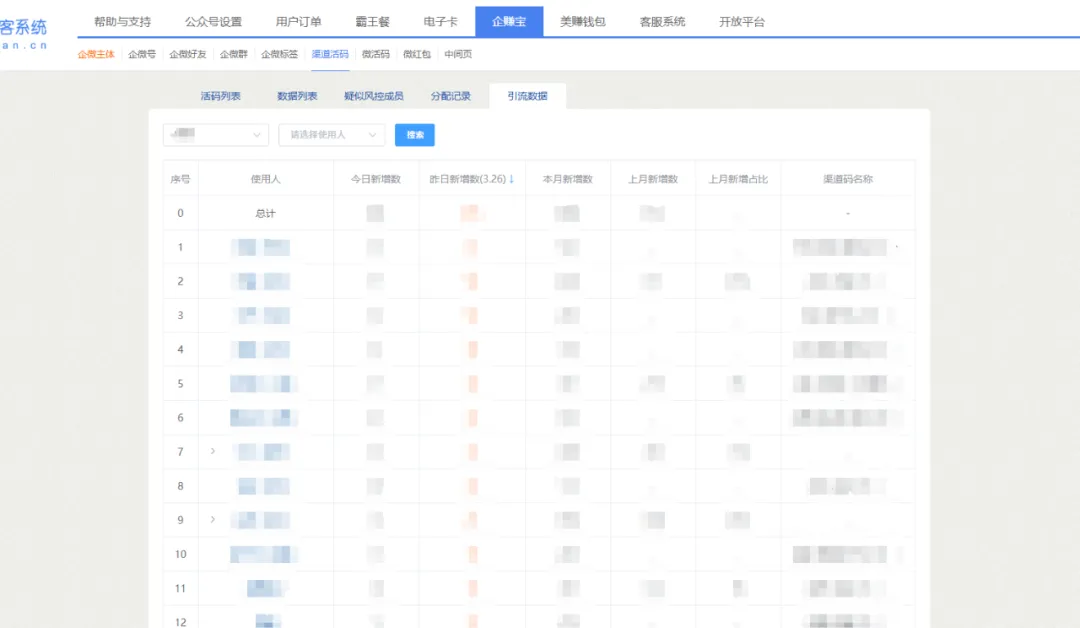The height and width of the screenshot is (628, 1080).
Task: Click the 渠道活码 sub-navigation link
Action: [x=330, y=54]
